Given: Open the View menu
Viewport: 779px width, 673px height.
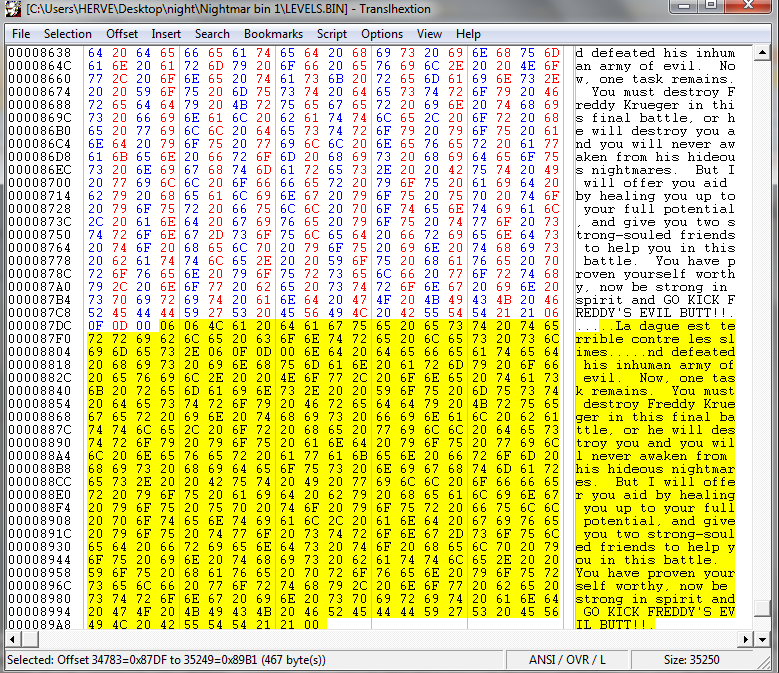Looking at the screenshot, I should point(429,34).
